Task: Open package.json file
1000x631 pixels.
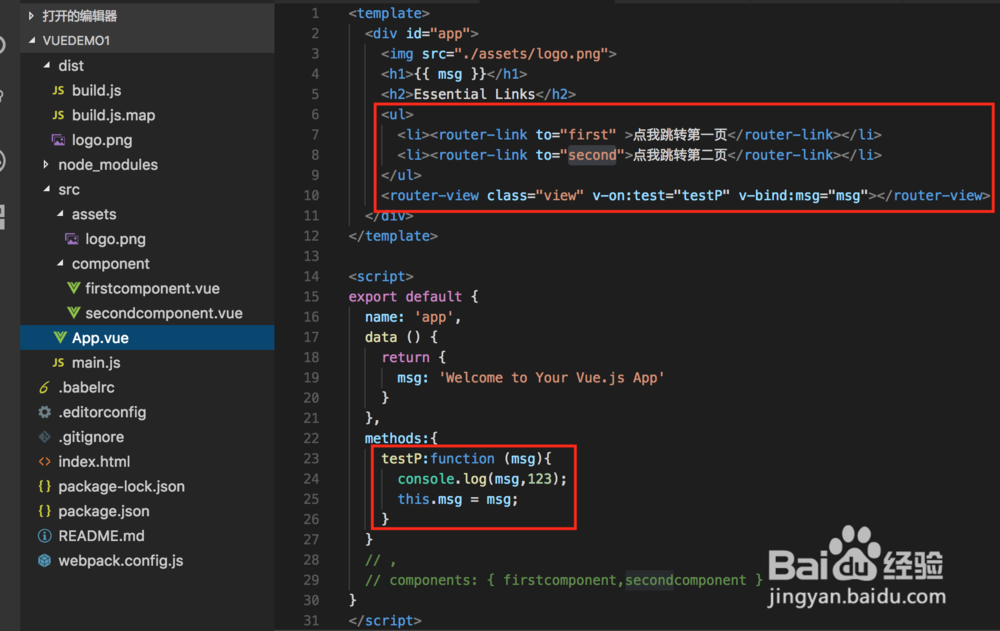Action: [x=103, y=511]
